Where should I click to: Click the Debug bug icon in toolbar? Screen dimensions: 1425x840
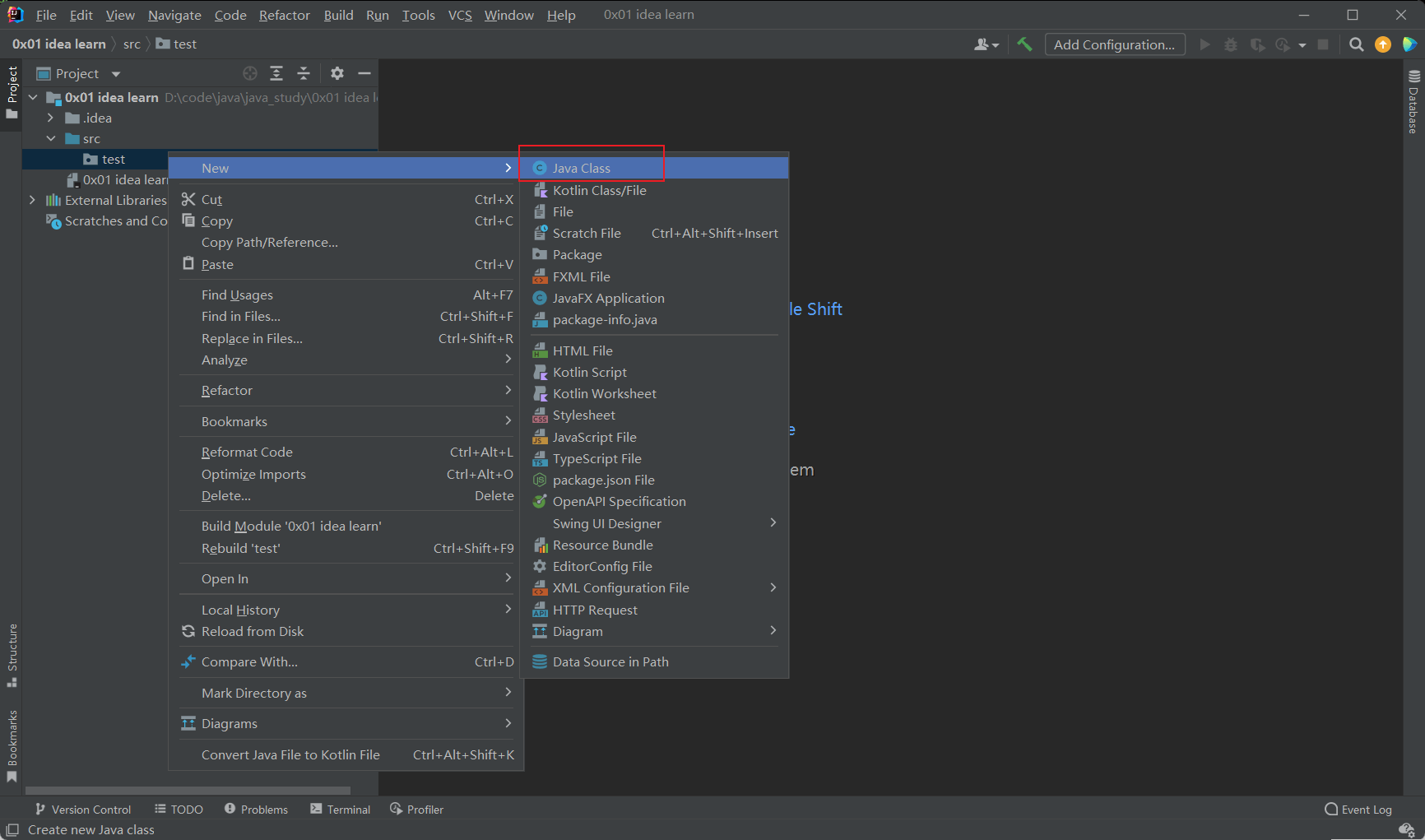coord(1231,44)
